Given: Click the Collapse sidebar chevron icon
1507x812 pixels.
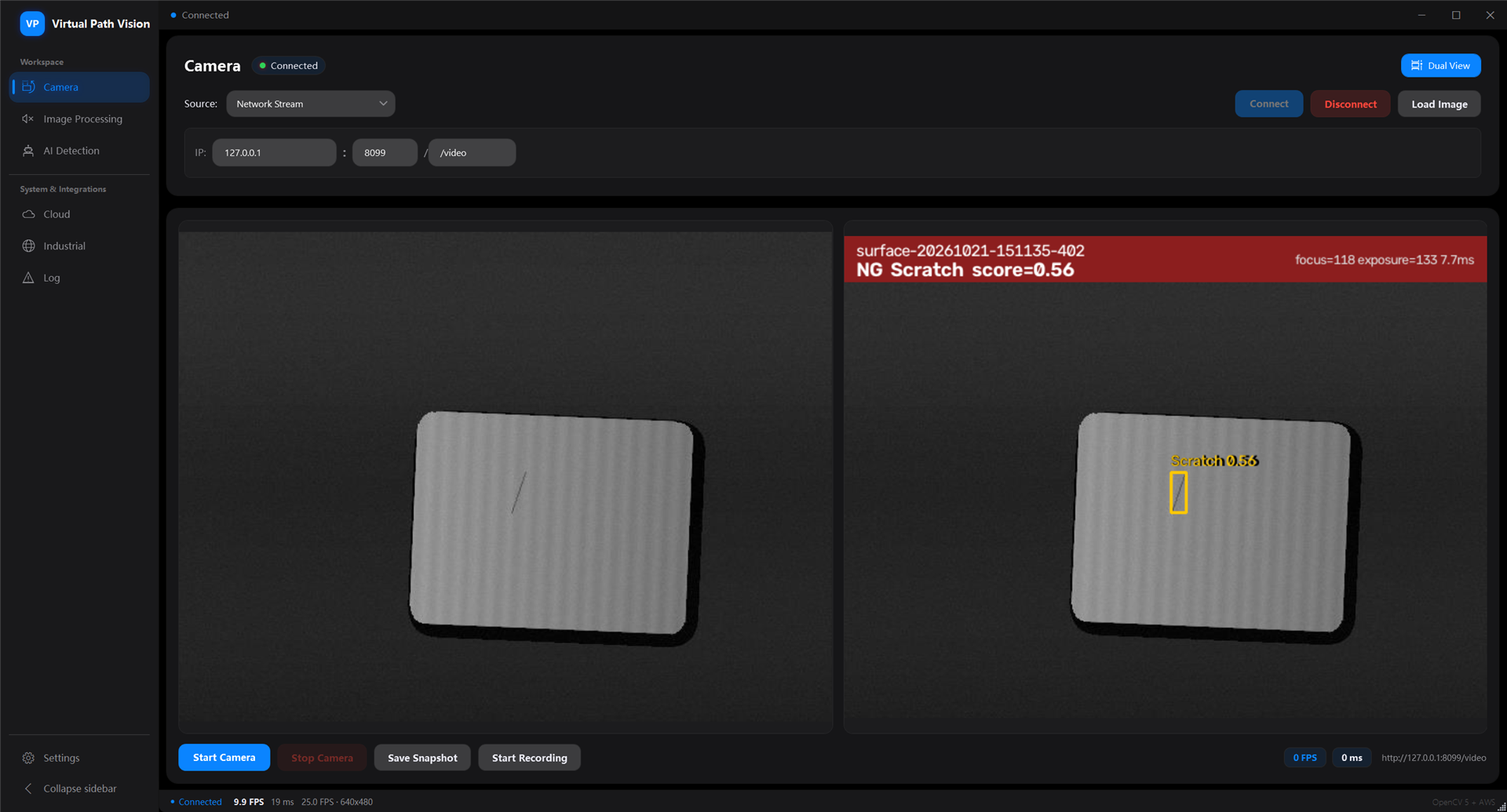Looking at the screenshot, I should pos(28,788).
